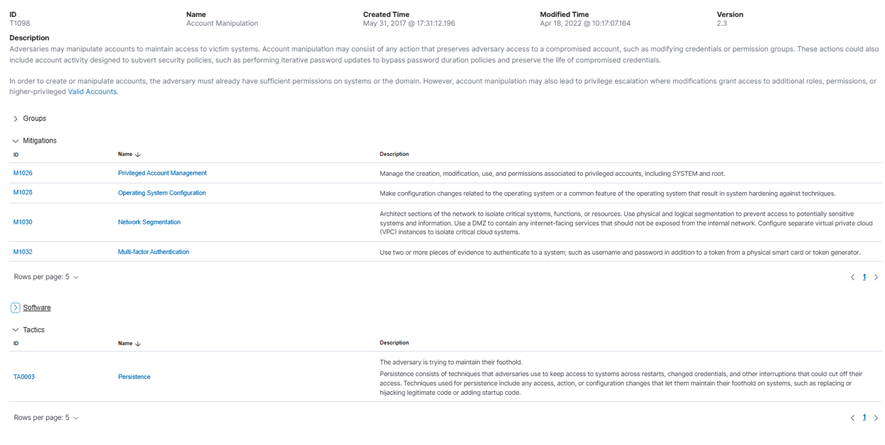Open Privileged Account Management mitigation
Image resolution: width=885 pixels, height=445 pixels.
(x=162, y=173)
